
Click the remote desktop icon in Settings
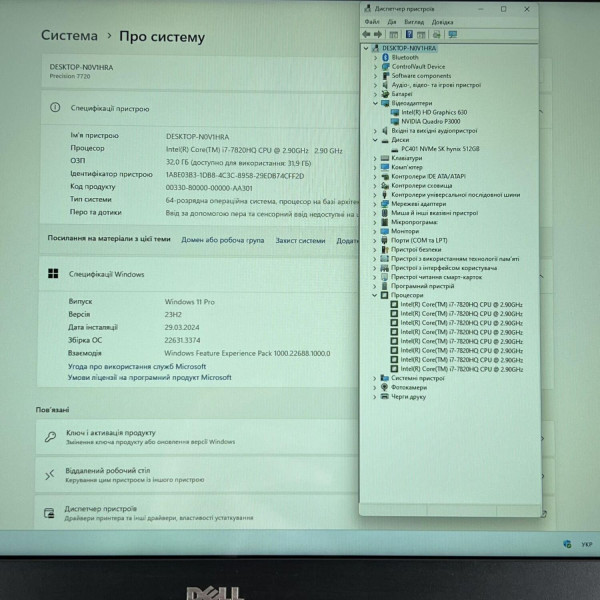[x=50, y=475]
